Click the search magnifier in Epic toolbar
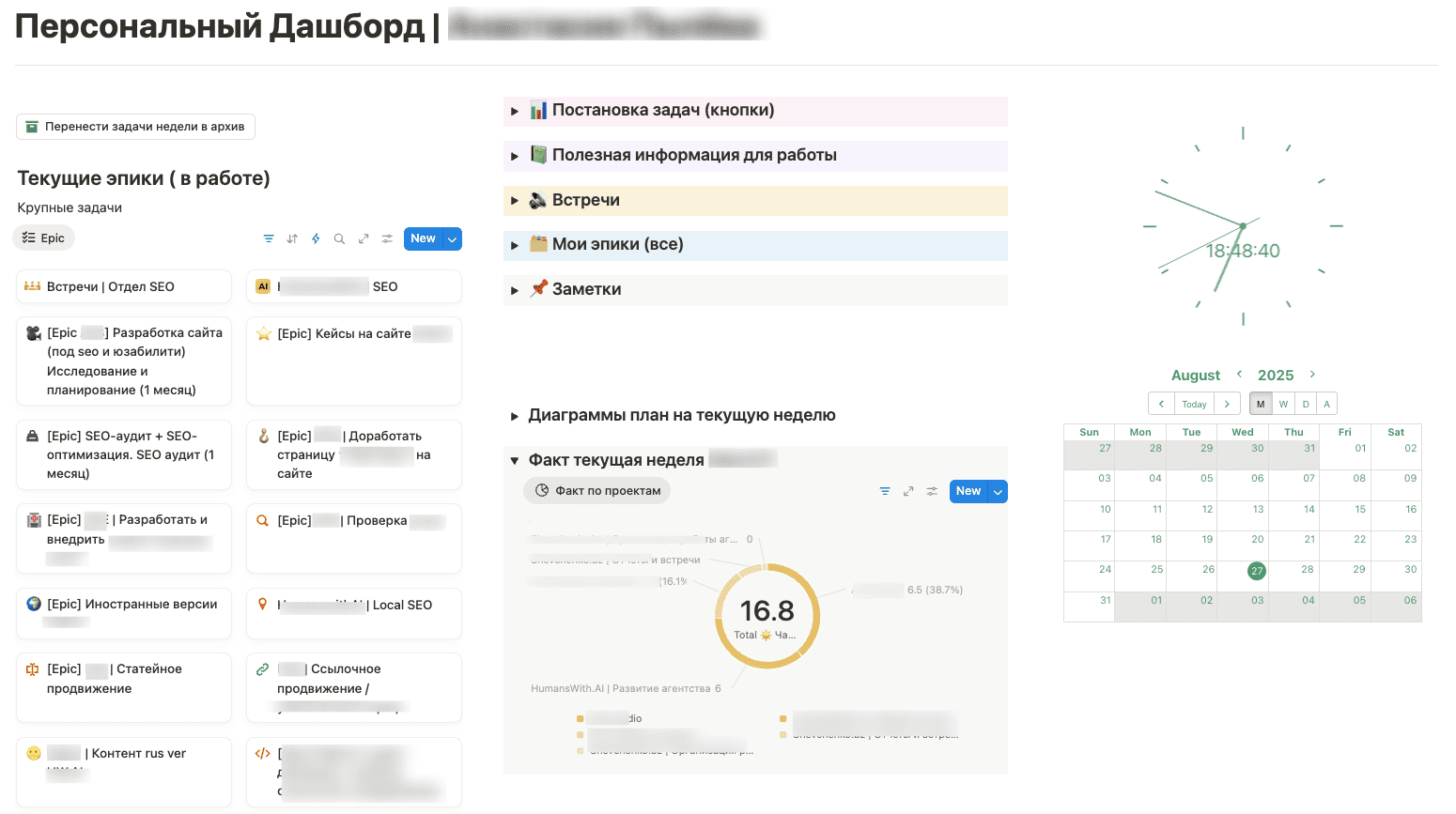Viewport: 1456px width, 814px height. [x=339, y=238]
